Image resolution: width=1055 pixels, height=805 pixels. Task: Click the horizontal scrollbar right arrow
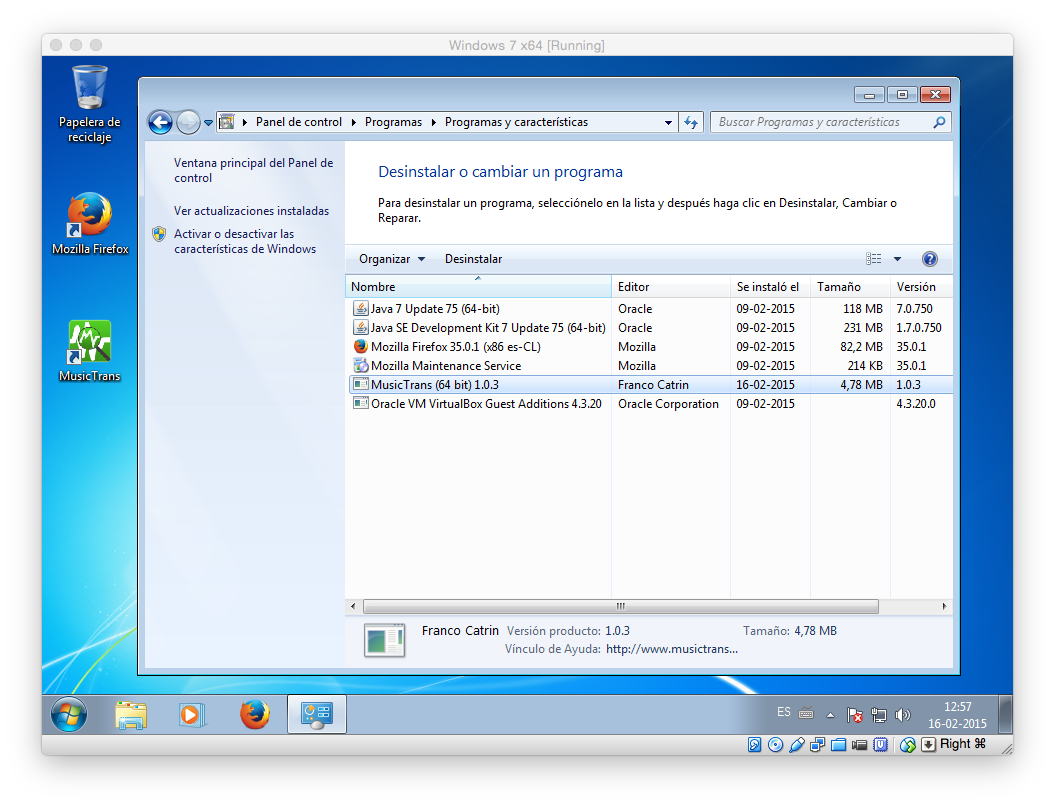[x=944, y=606]
